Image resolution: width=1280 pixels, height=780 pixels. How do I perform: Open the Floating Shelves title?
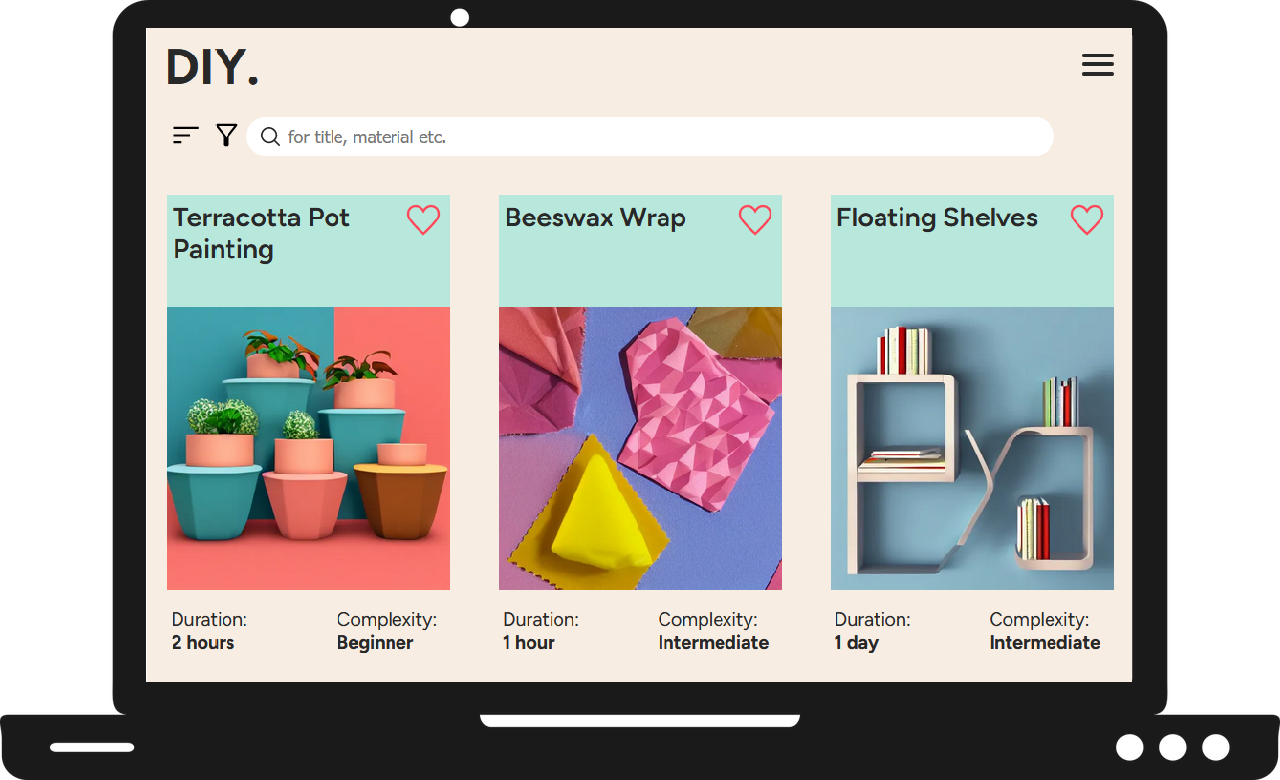[937, 218]
